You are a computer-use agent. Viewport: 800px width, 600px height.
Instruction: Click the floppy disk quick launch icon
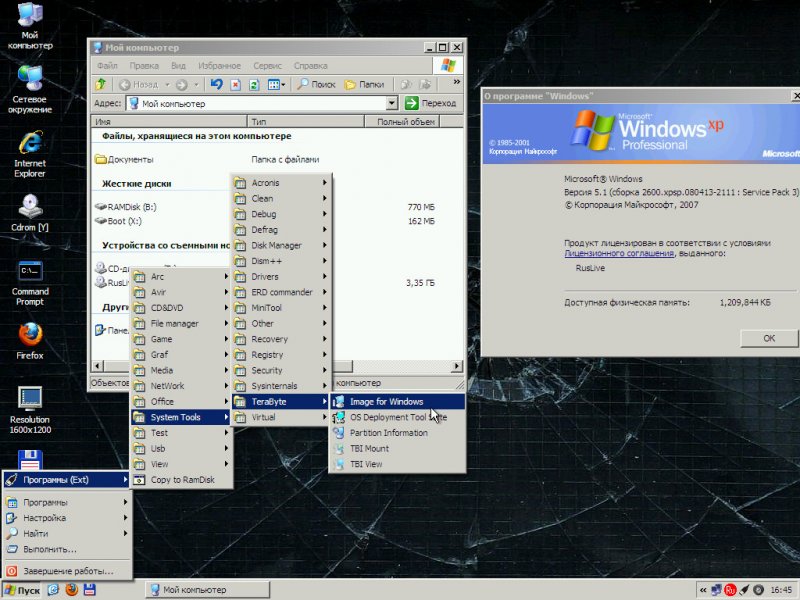tap(89, 590)
